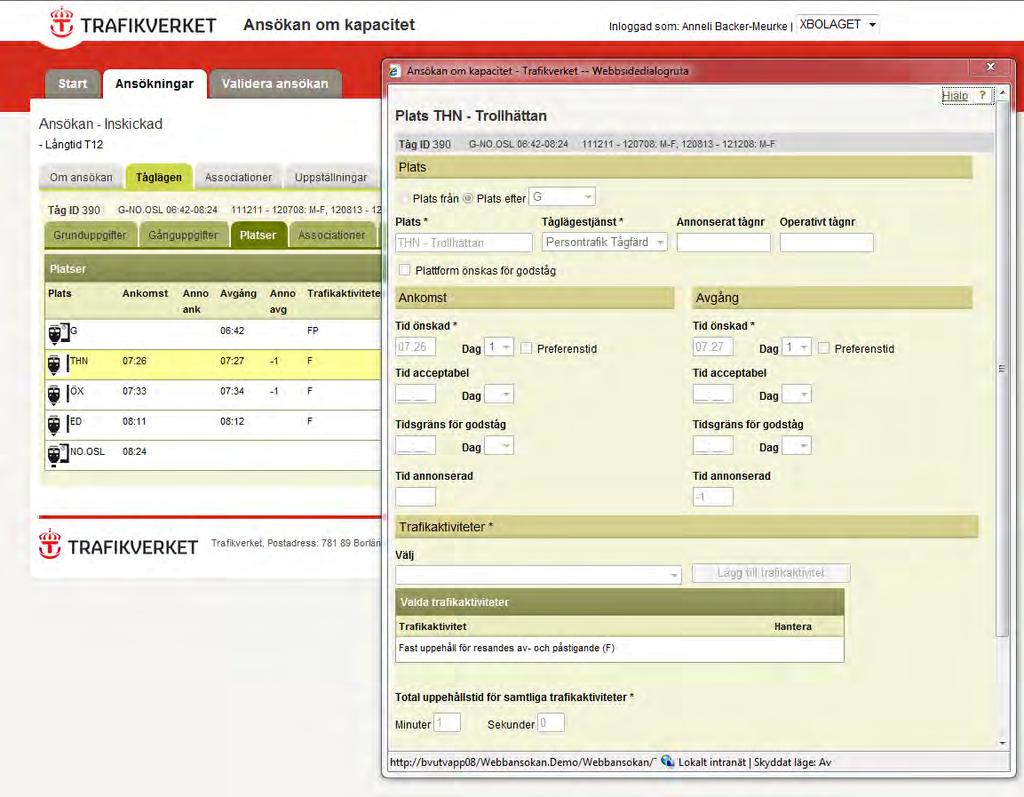Open the Om ansökan sub-tab
The image size is (1024, 797).
(82, 177)
